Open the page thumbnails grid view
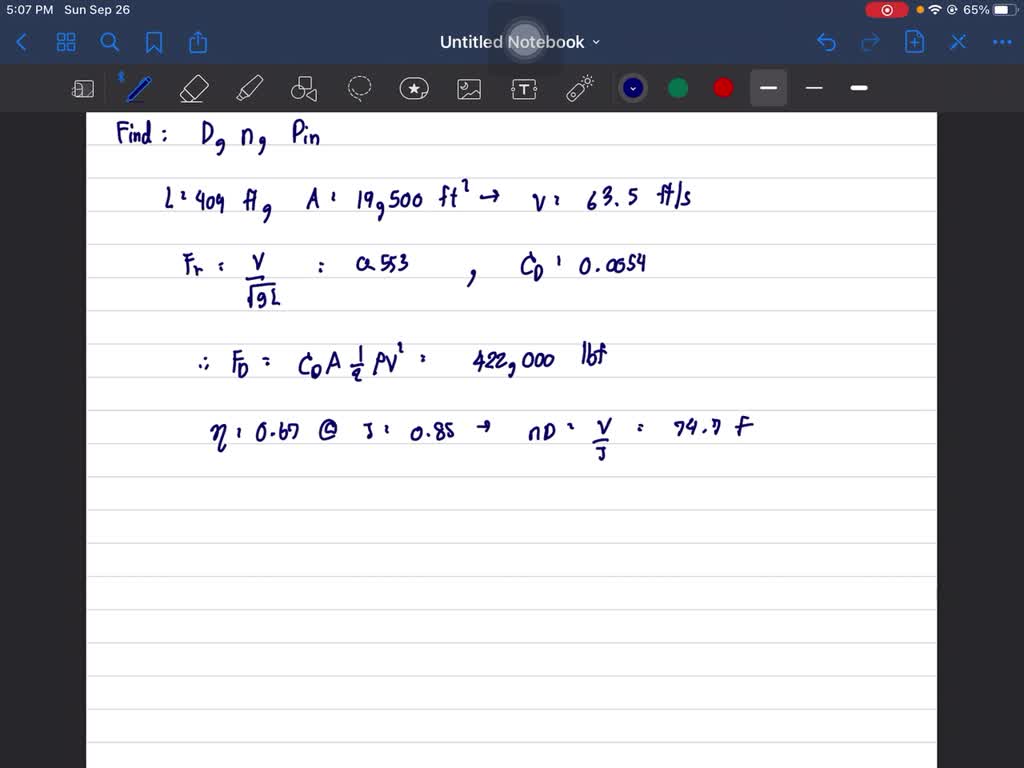The image size is (1024, 768). pos(66,42)
